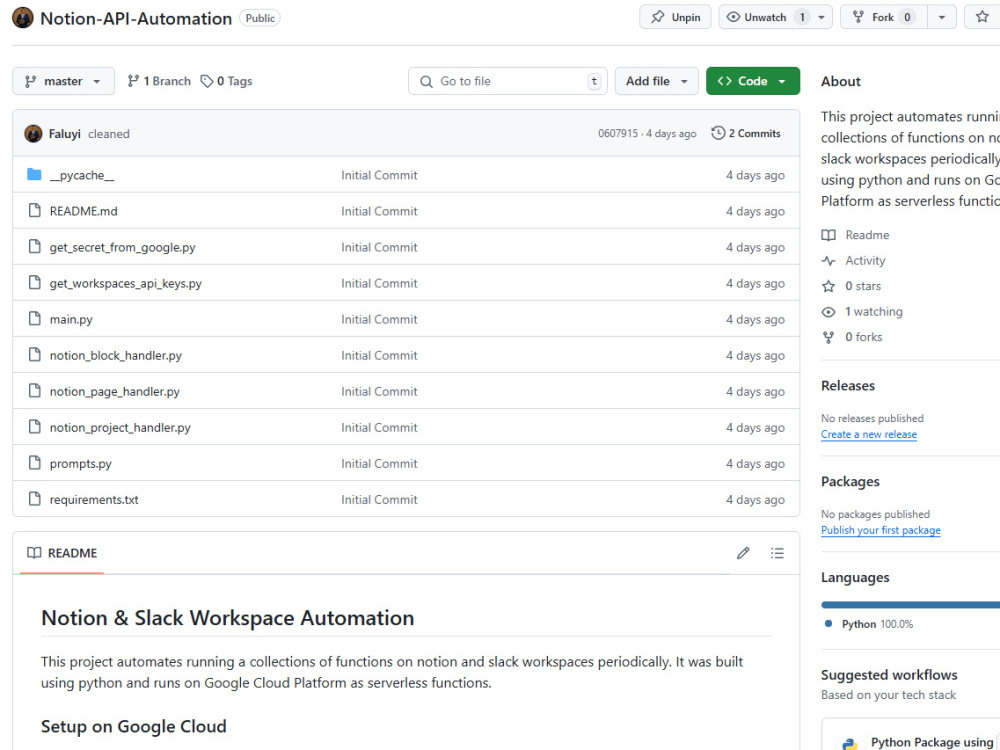Open commit hash 0607915
1000x750 pixels.
[617, 134]
